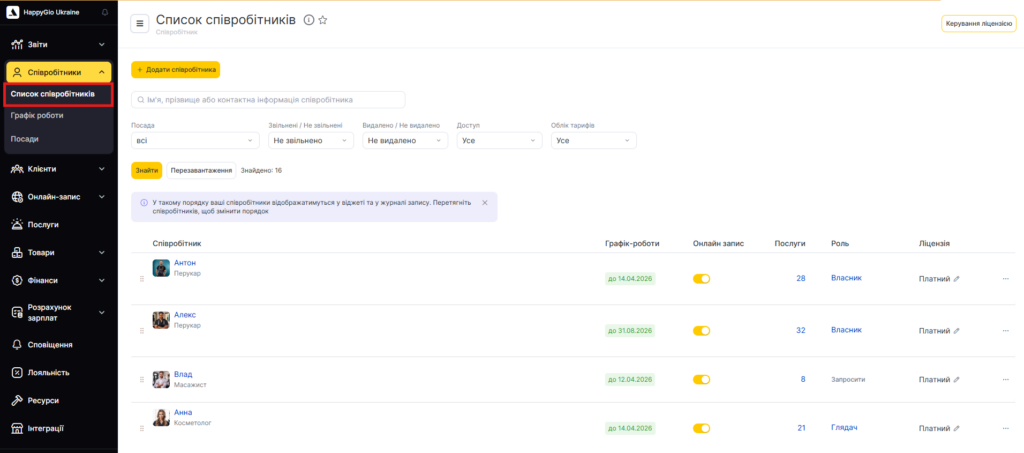
Task: Click the info icon next to page title
Action: pos(308,20)
